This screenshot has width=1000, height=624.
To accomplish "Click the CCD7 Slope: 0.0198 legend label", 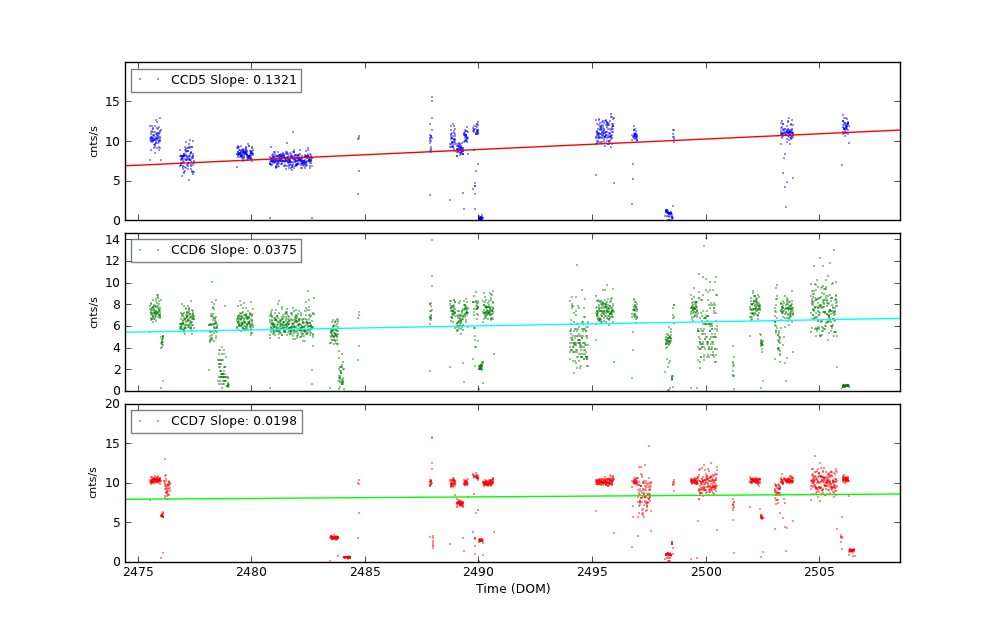I will [x=234, y=421].
